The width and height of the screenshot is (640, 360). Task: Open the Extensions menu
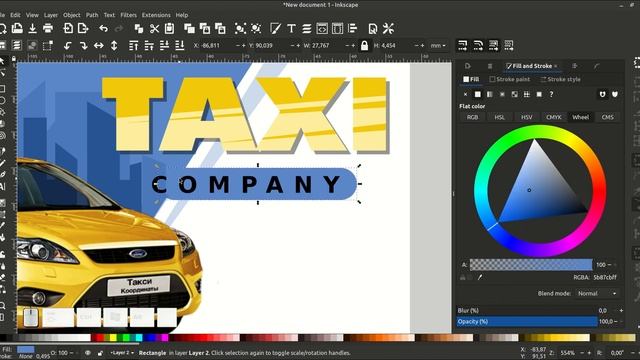point(156,15)
